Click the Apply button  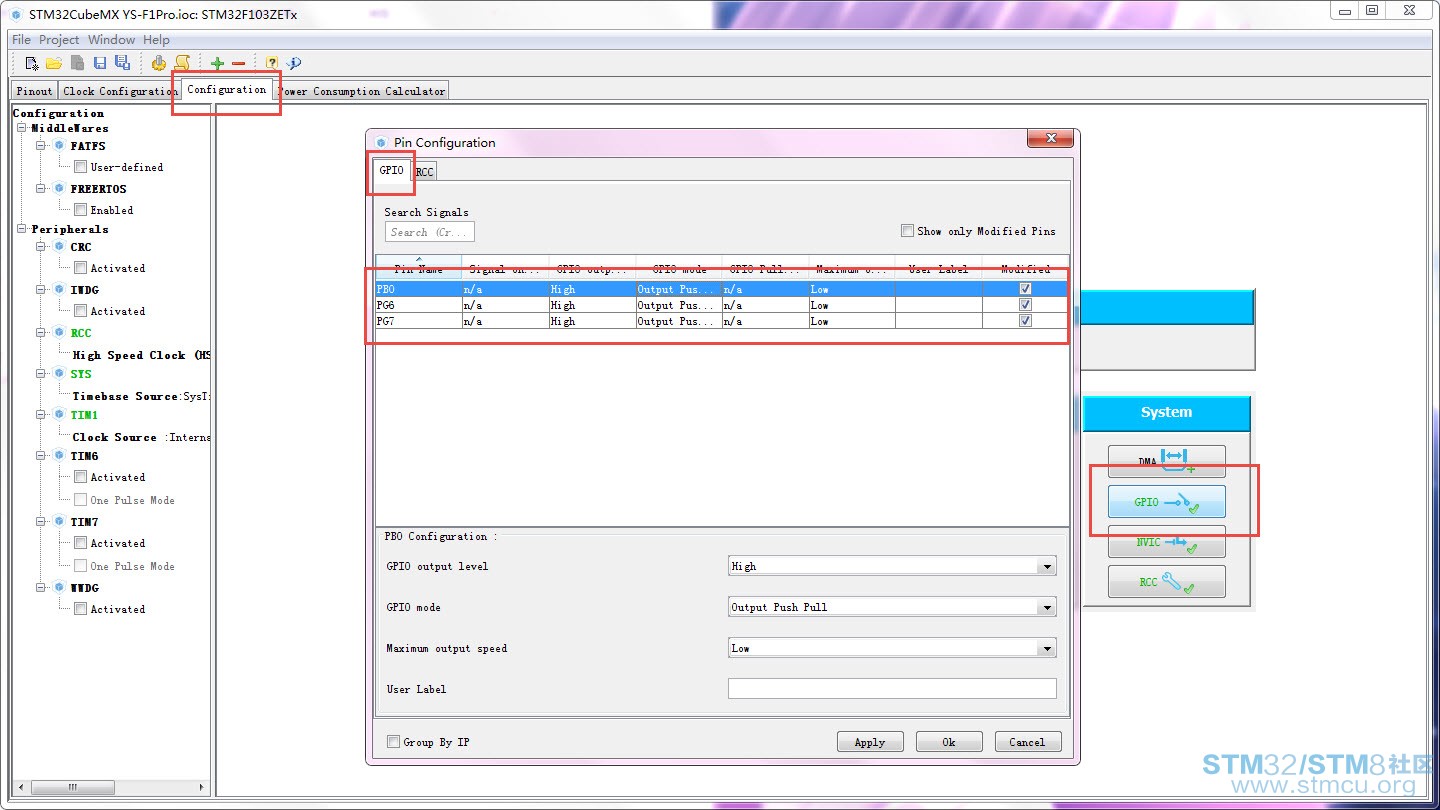pos(870,742)
